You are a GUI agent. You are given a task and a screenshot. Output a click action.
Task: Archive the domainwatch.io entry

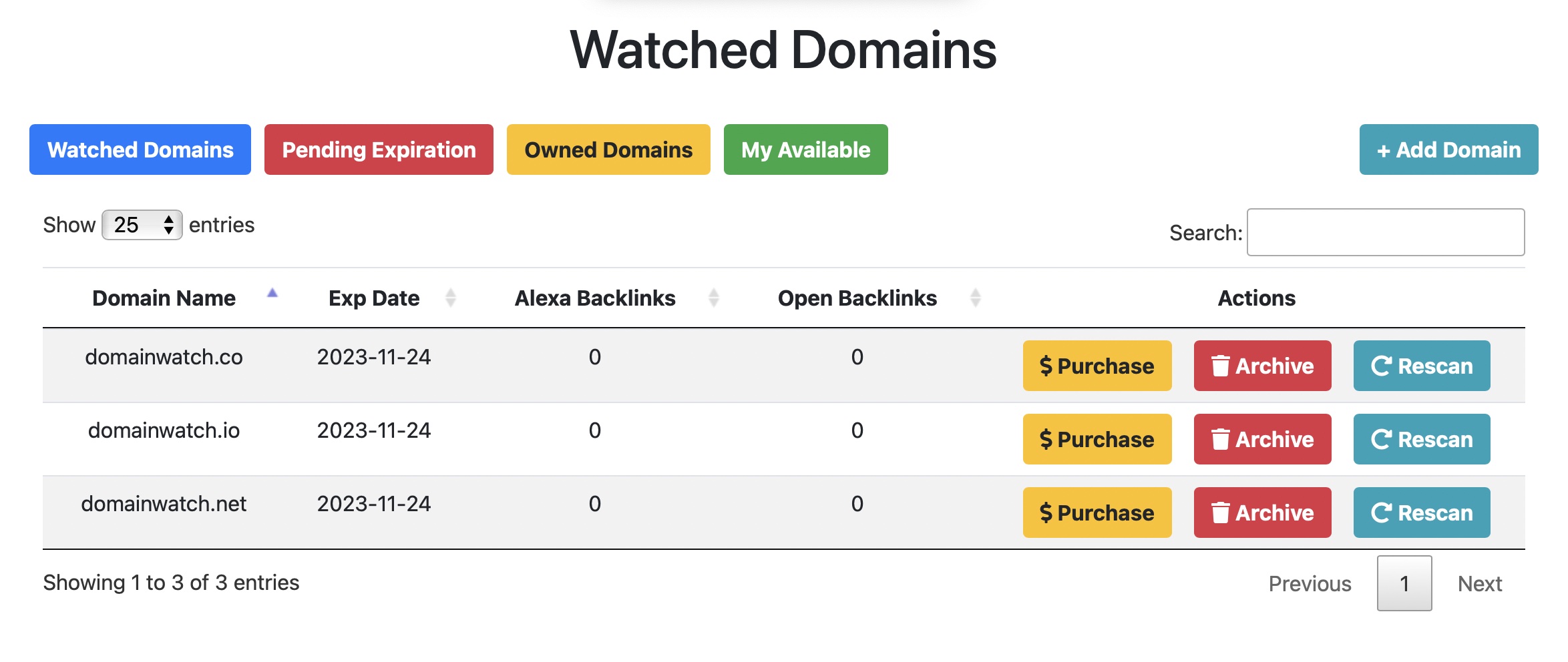[x=1261, y=439]
